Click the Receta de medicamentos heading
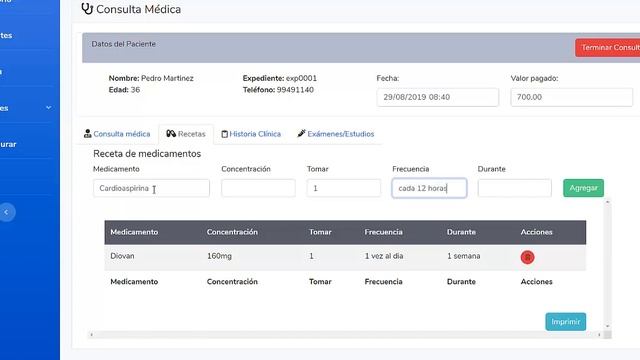Viewport: 640px width, 360px height. point(147,153)
